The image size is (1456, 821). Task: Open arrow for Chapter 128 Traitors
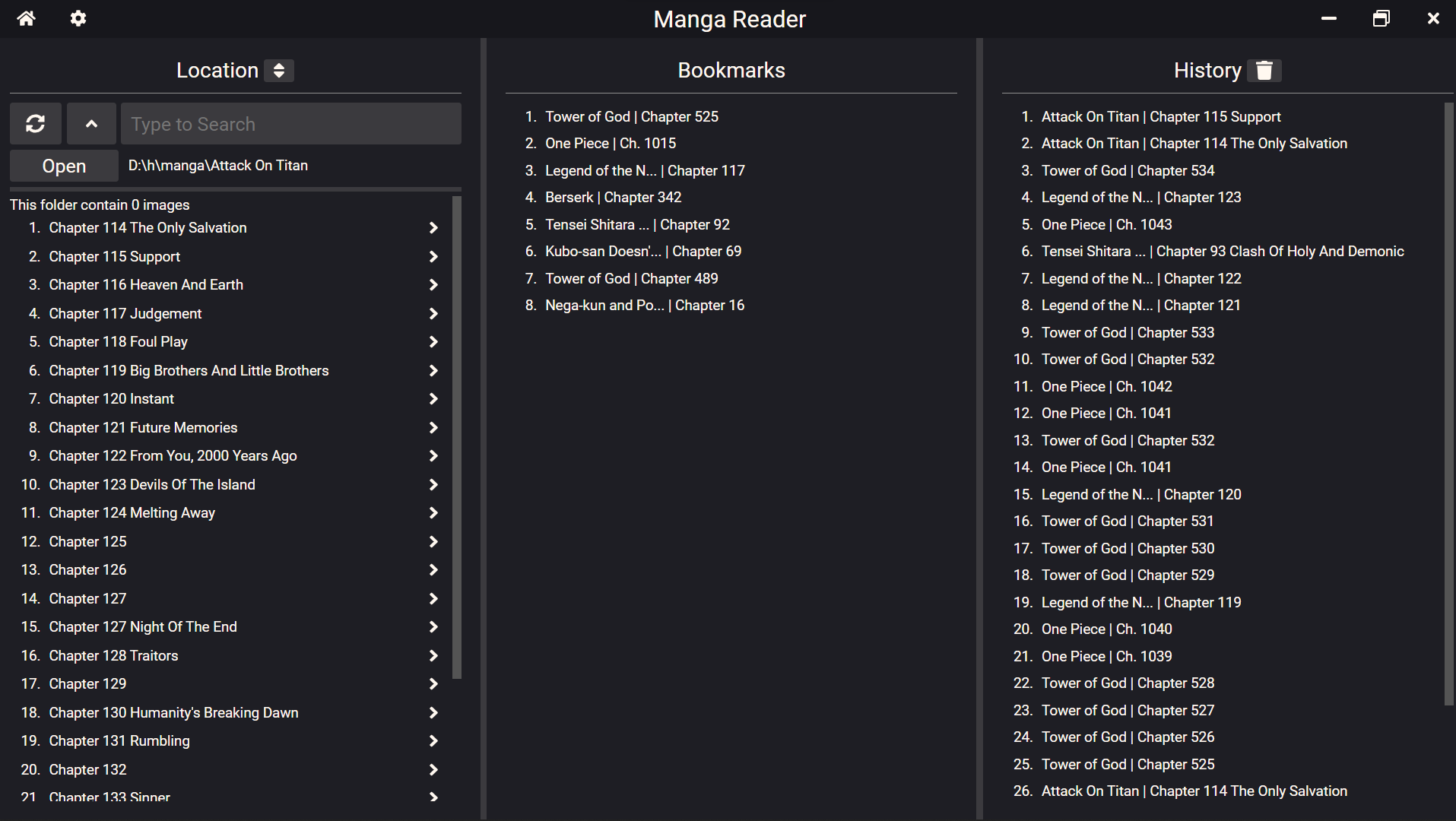[x=433, y=656]
